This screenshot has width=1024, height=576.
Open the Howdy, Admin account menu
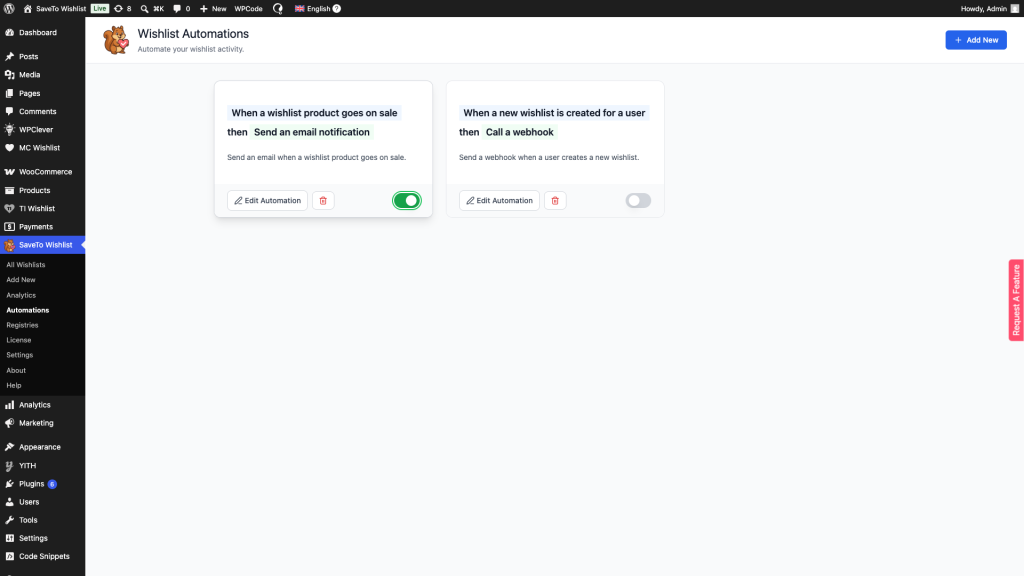click(989, 8)
